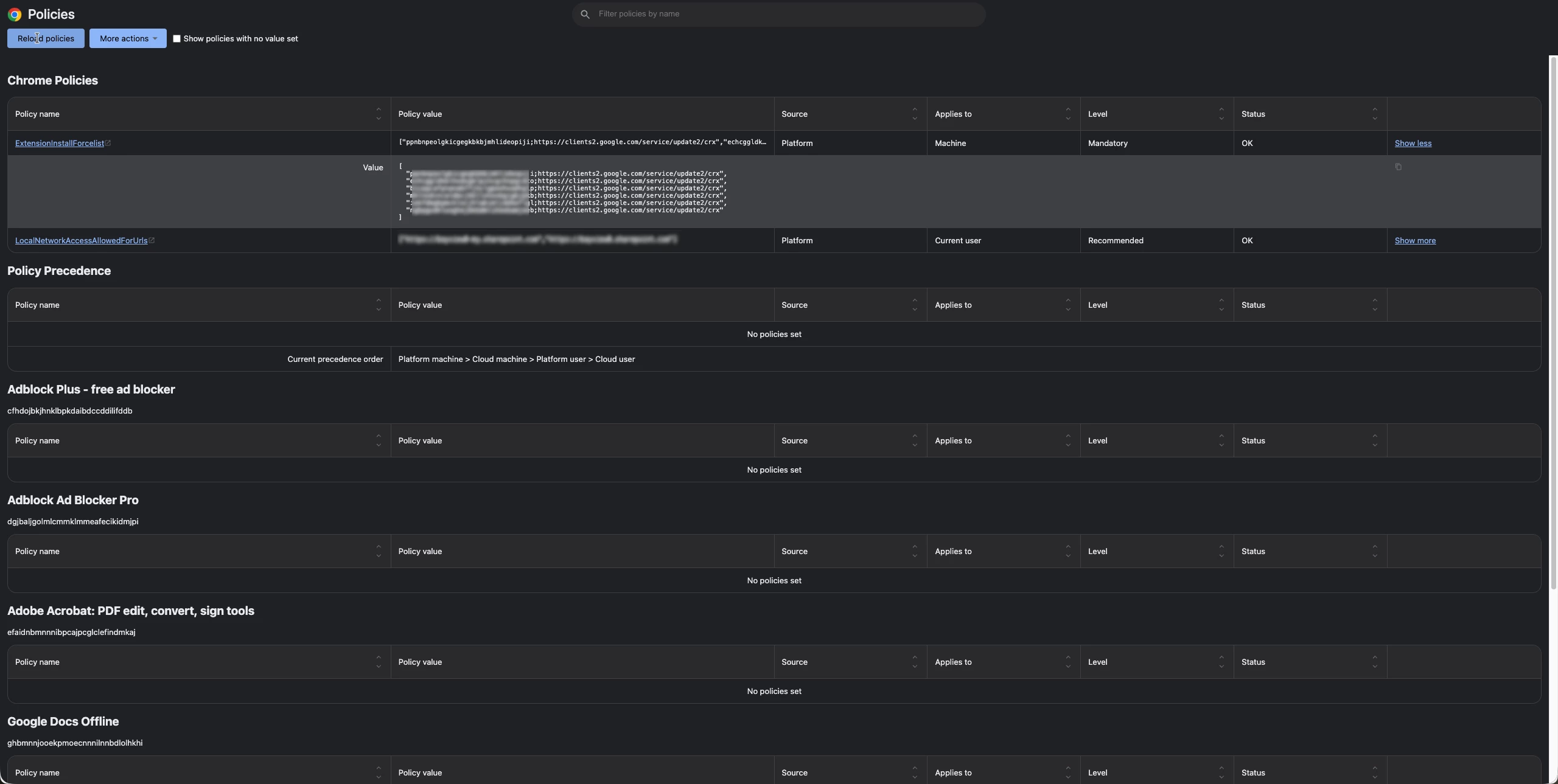The width and height of the screenshot is (1558, 784).
Task: Click Status sort arrows in Policy Precedence table
Action: 1374,305
